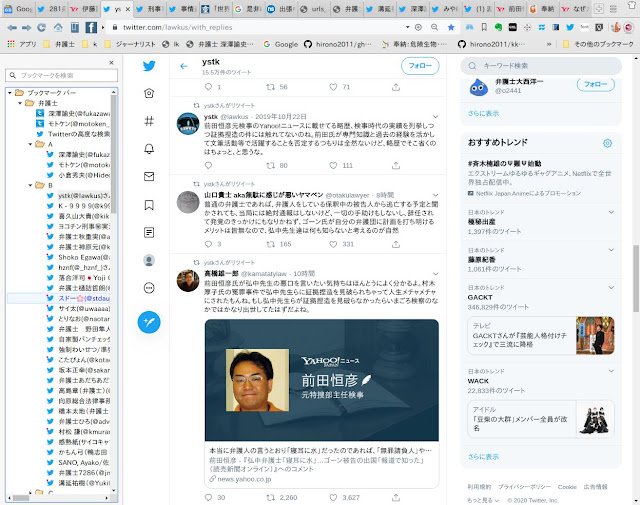The height and width of the screenshot is (505, 640).
Task: Click browser reload button
Action: (x=41, y=27)
